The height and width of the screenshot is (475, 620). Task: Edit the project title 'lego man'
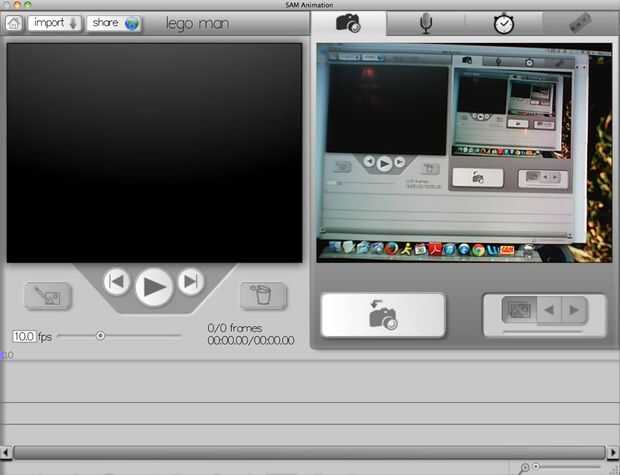click(x=197, y=24)
